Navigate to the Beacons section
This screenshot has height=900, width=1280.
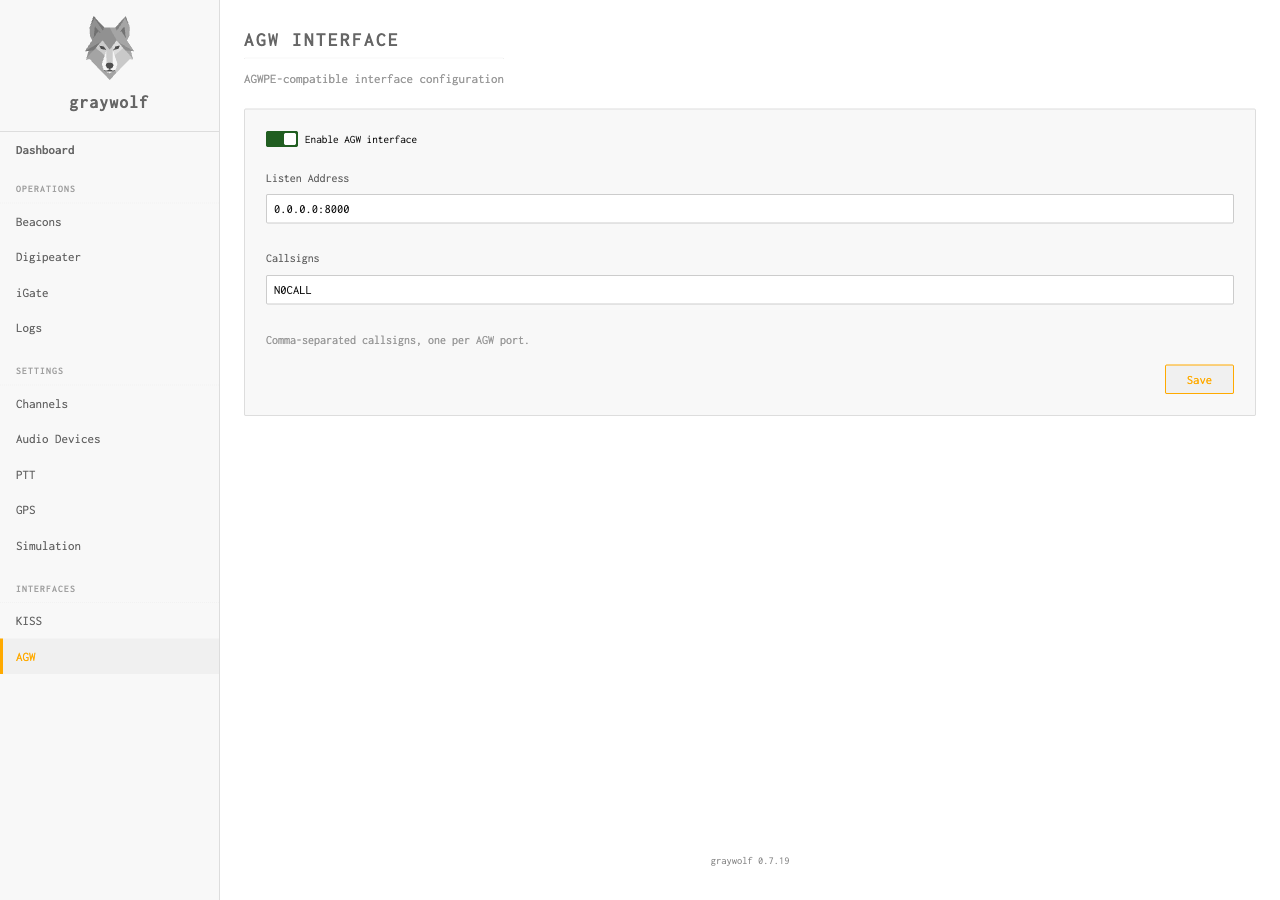tap(38, 221)
